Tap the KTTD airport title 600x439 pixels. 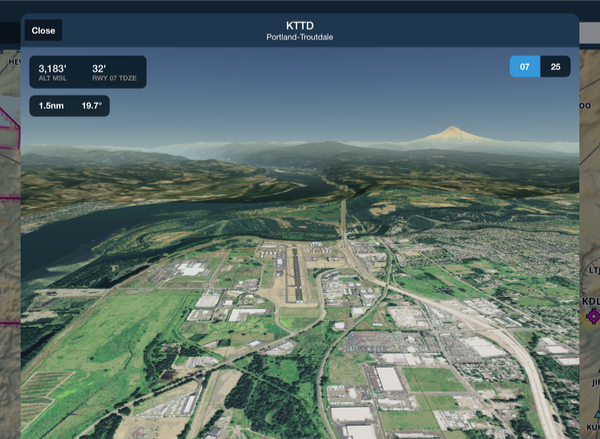299,25
